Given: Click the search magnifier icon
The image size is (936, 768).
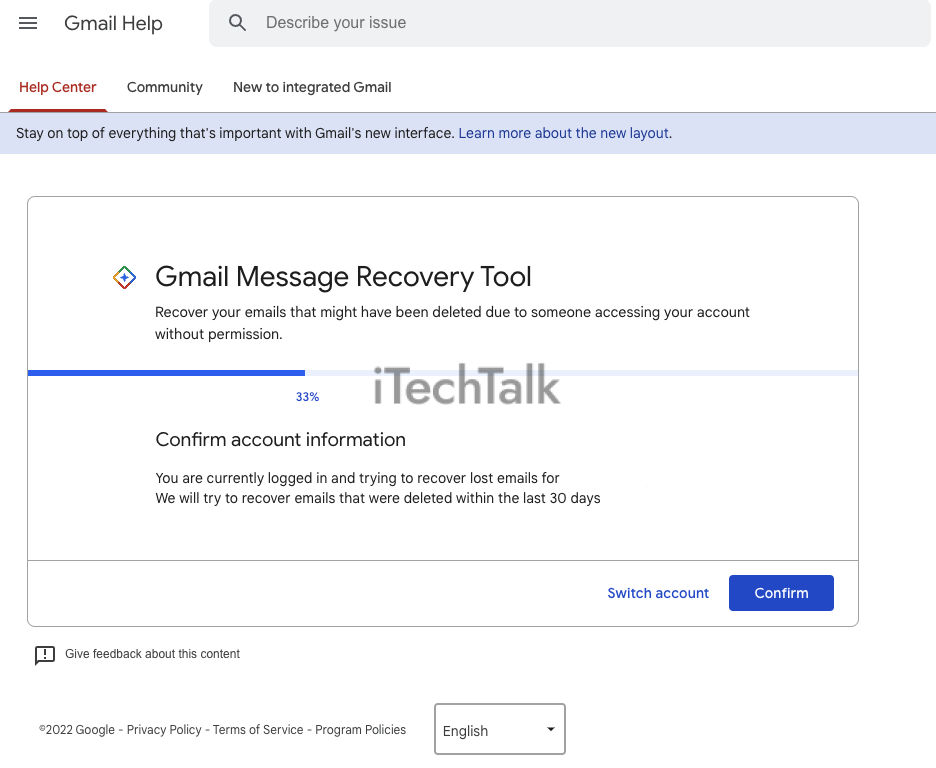Looking at the screenshot, I should pyautogui.click(x=237, y=23).
